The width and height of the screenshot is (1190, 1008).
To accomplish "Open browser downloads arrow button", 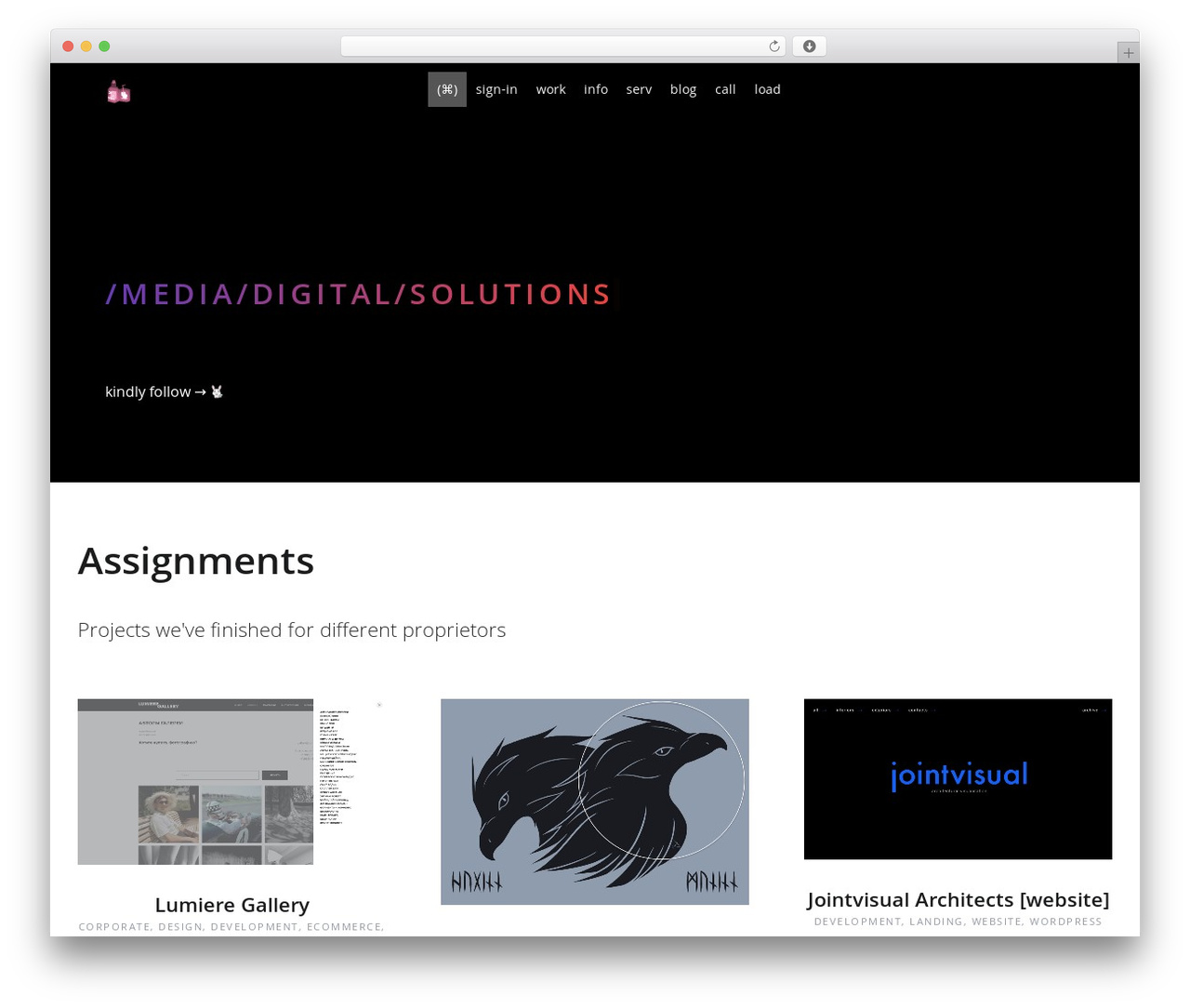I will pos(810,46).
